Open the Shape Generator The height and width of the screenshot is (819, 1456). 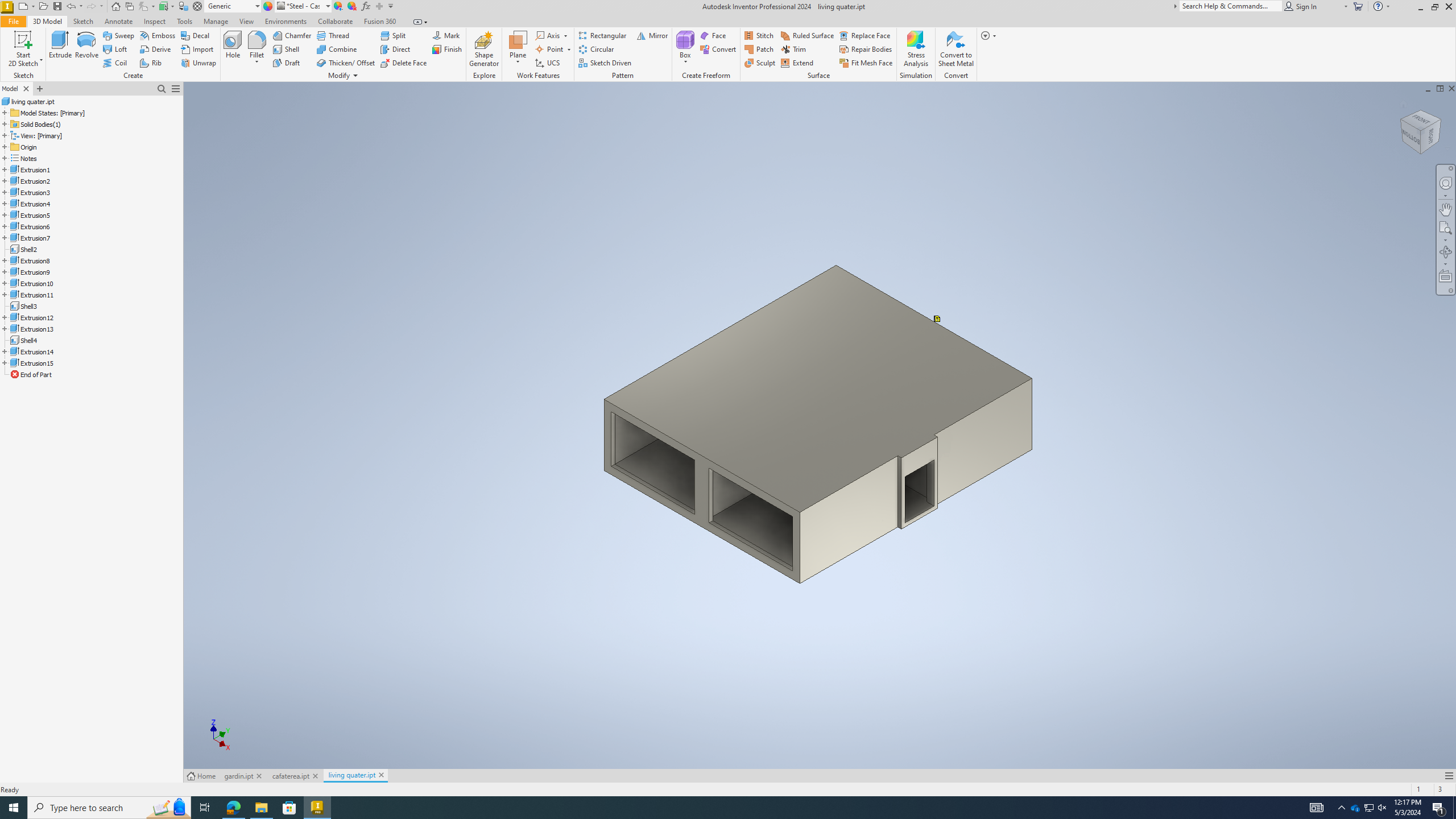click(484, 49)
